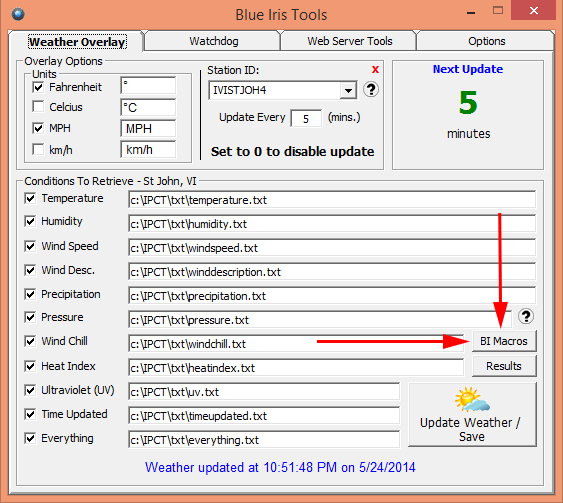Uncheck the Wind Desc. condition
563x503 pixels.
(x=30, y=270)
